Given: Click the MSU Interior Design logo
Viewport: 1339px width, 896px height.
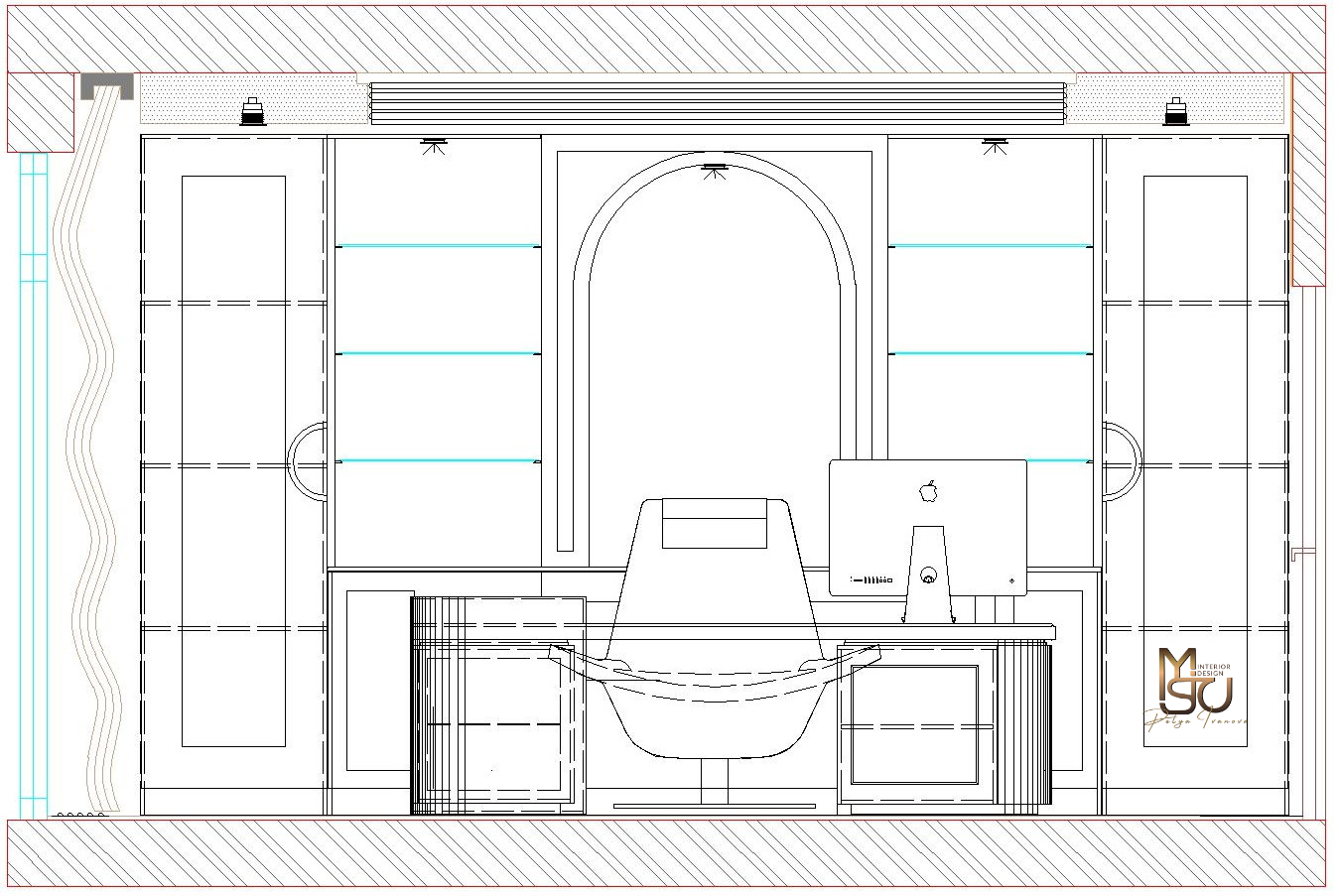Looking at the screenshot, I should (1202, 688).
